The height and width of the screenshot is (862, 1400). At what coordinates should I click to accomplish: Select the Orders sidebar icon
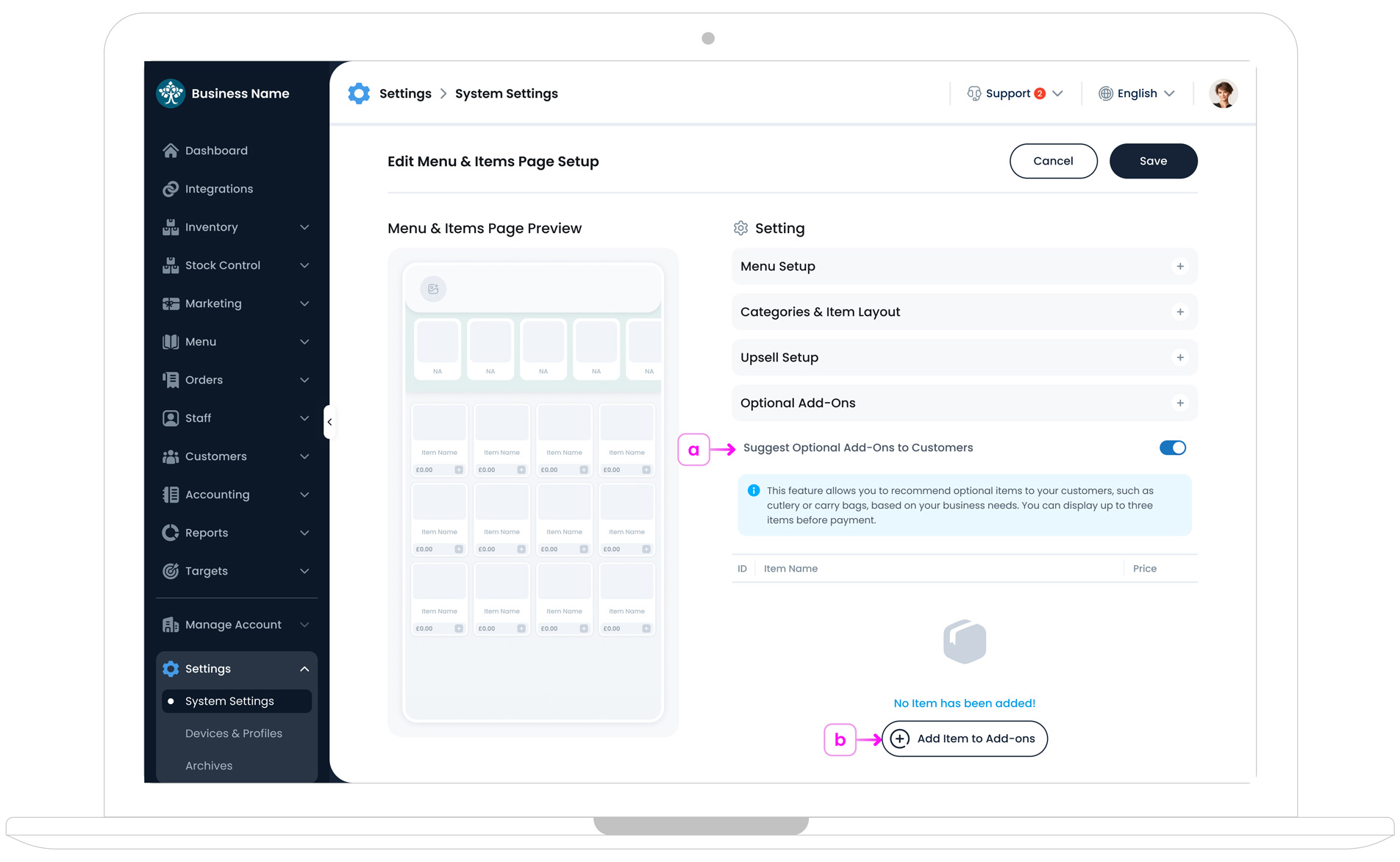coord(170,379)
